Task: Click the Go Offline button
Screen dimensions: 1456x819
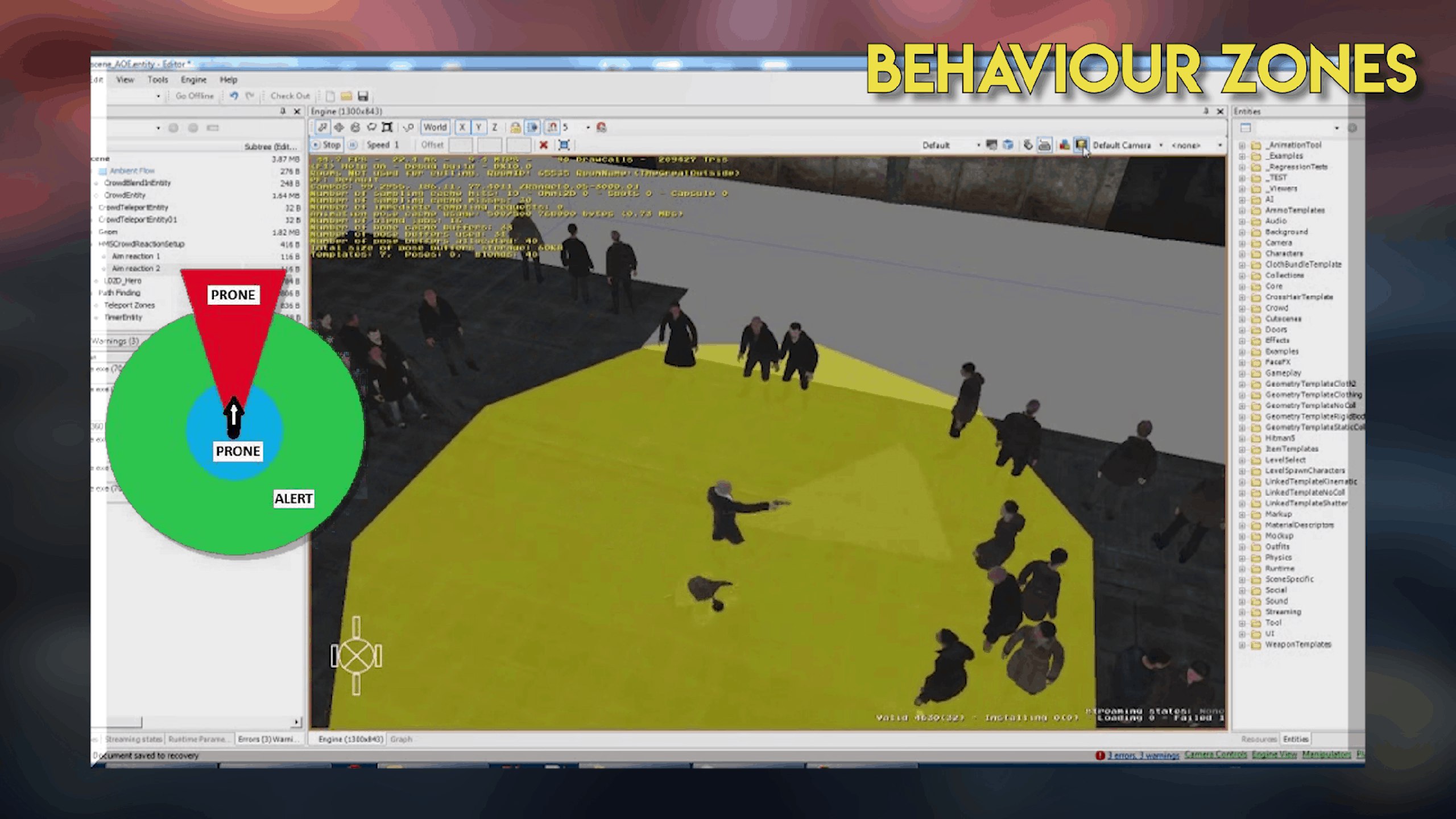Action: (x=195, y=96)
